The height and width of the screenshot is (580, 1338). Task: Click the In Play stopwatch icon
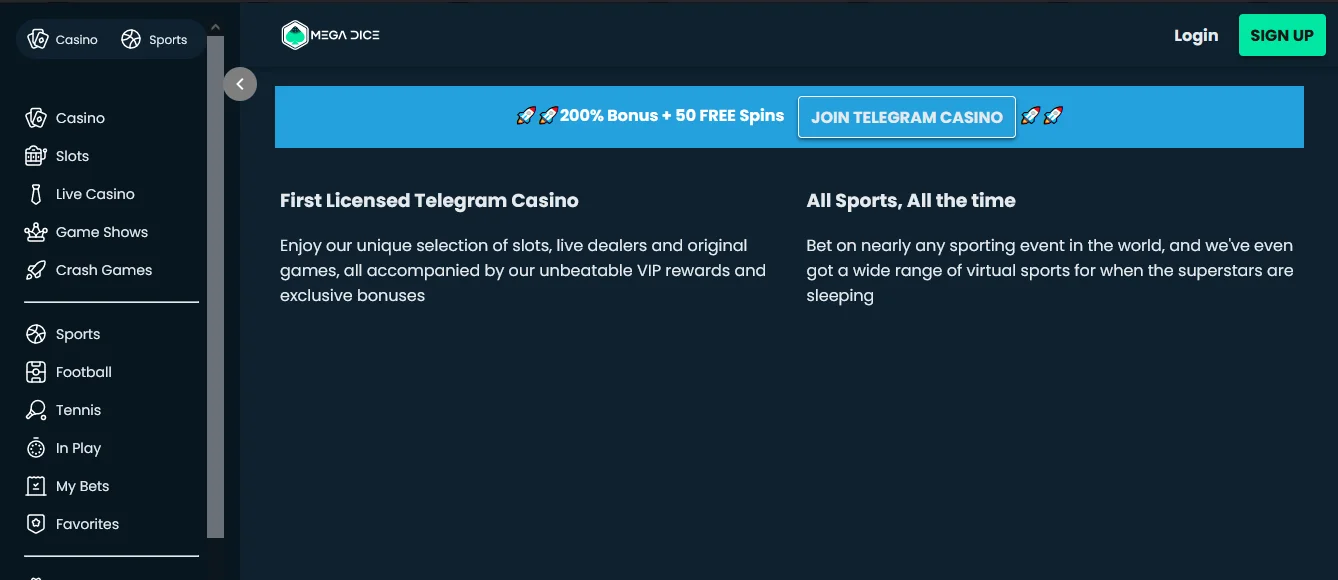pos(36,448)
